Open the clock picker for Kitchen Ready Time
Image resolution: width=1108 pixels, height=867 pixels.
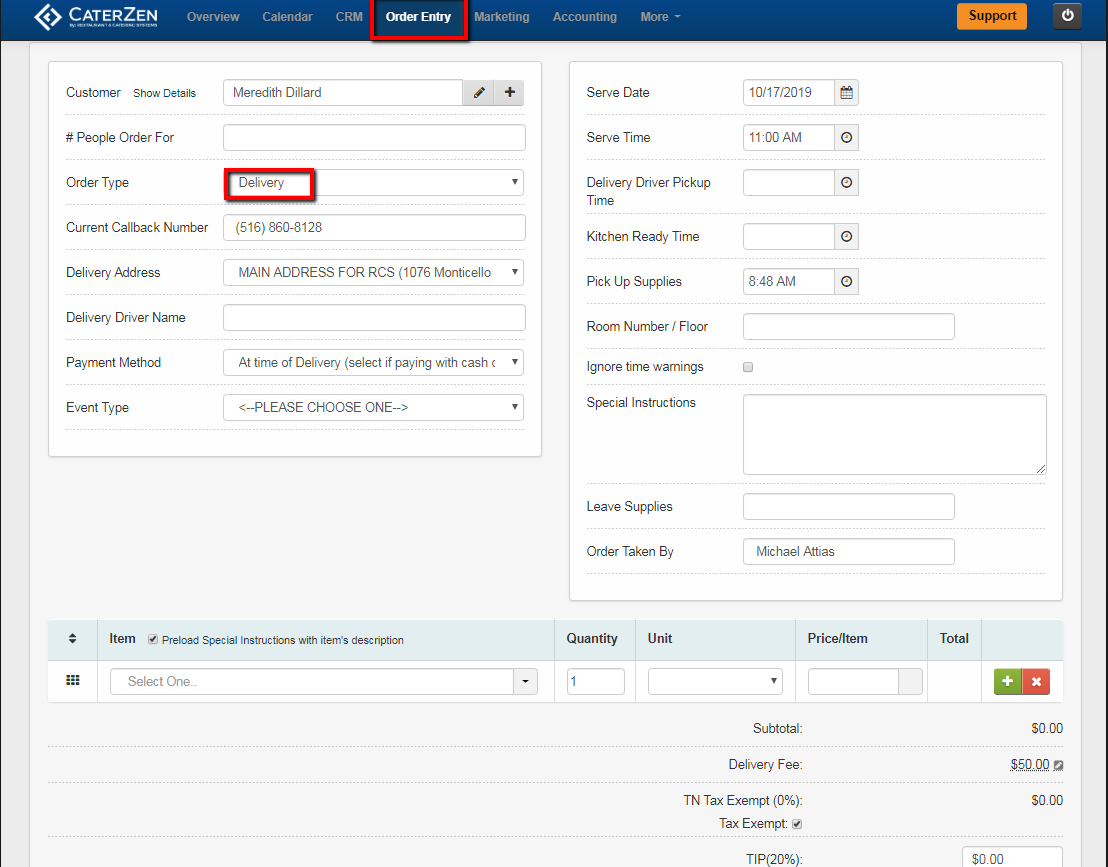tap(846, 236)
